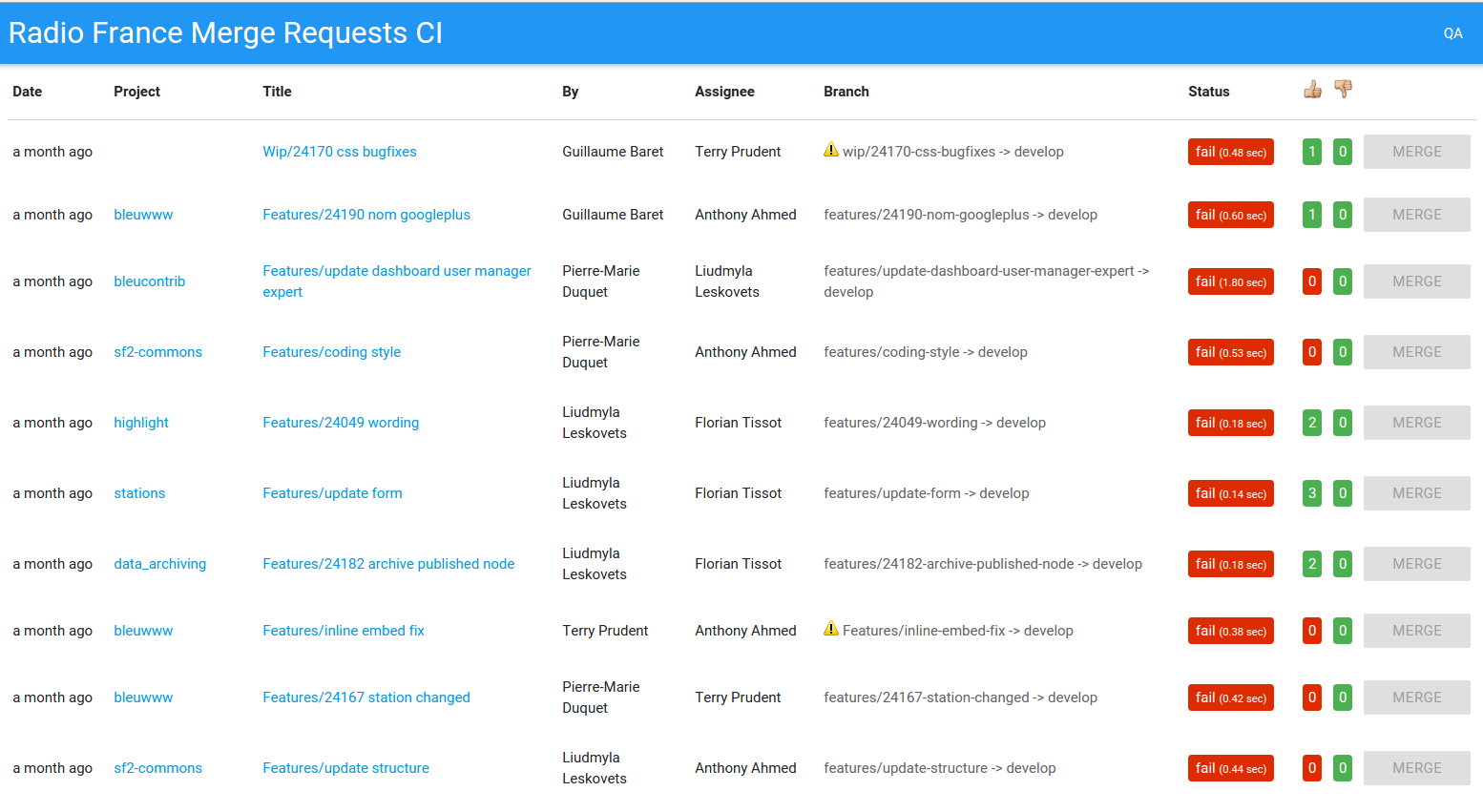Click the Date column header
Screen dimensions: 1483x812
click(28, 92)
